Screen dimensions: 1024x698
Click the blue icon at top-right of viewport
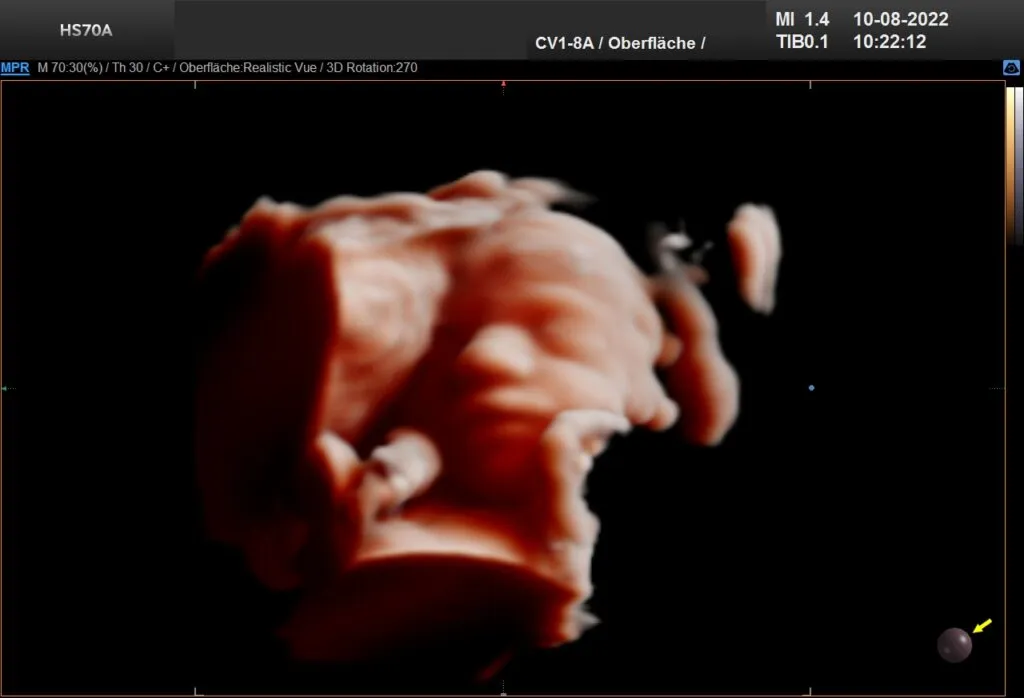1011,68
